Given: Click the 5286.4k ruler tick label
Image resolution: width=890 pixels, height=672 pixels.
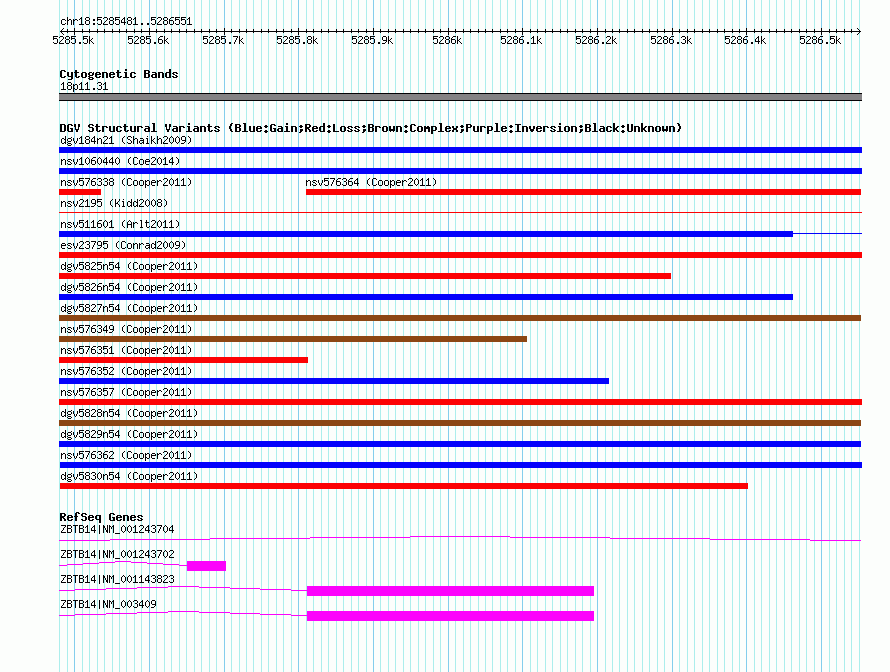Looking at the screenshot, I should pos(745,40).
